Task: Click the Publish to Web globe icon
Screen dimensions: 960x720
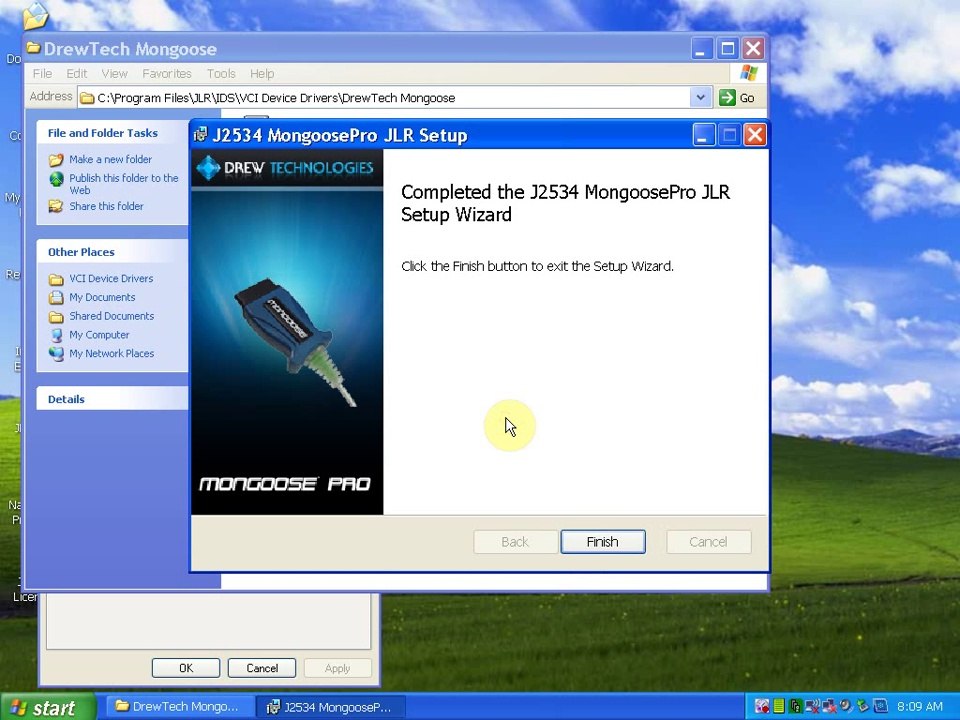Action: (56, 179)
